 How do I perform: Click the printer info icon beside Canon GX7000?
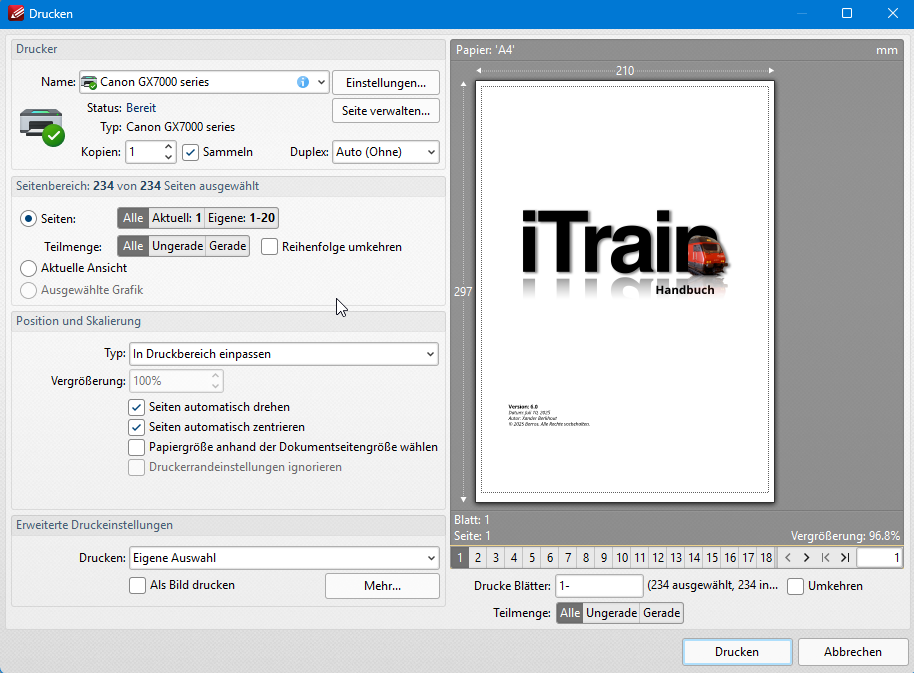click(303, 82)
